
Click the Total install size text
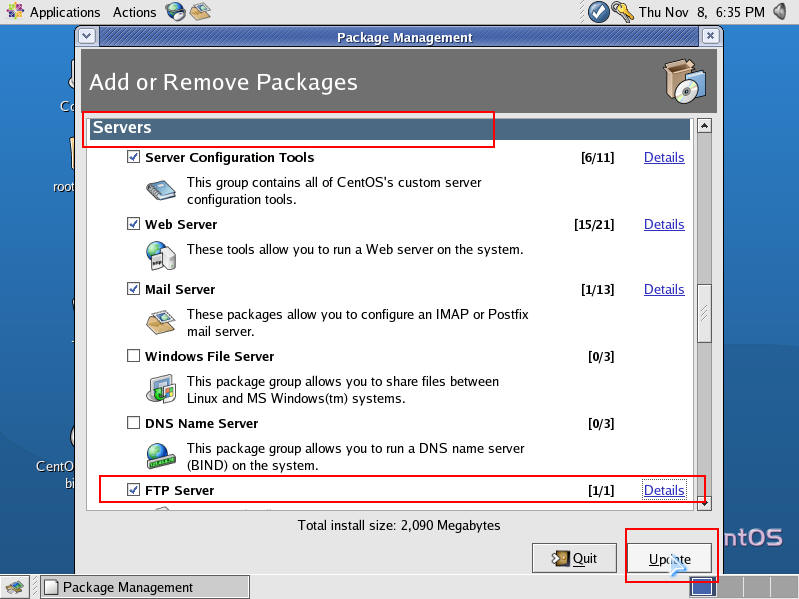point(399,525)
